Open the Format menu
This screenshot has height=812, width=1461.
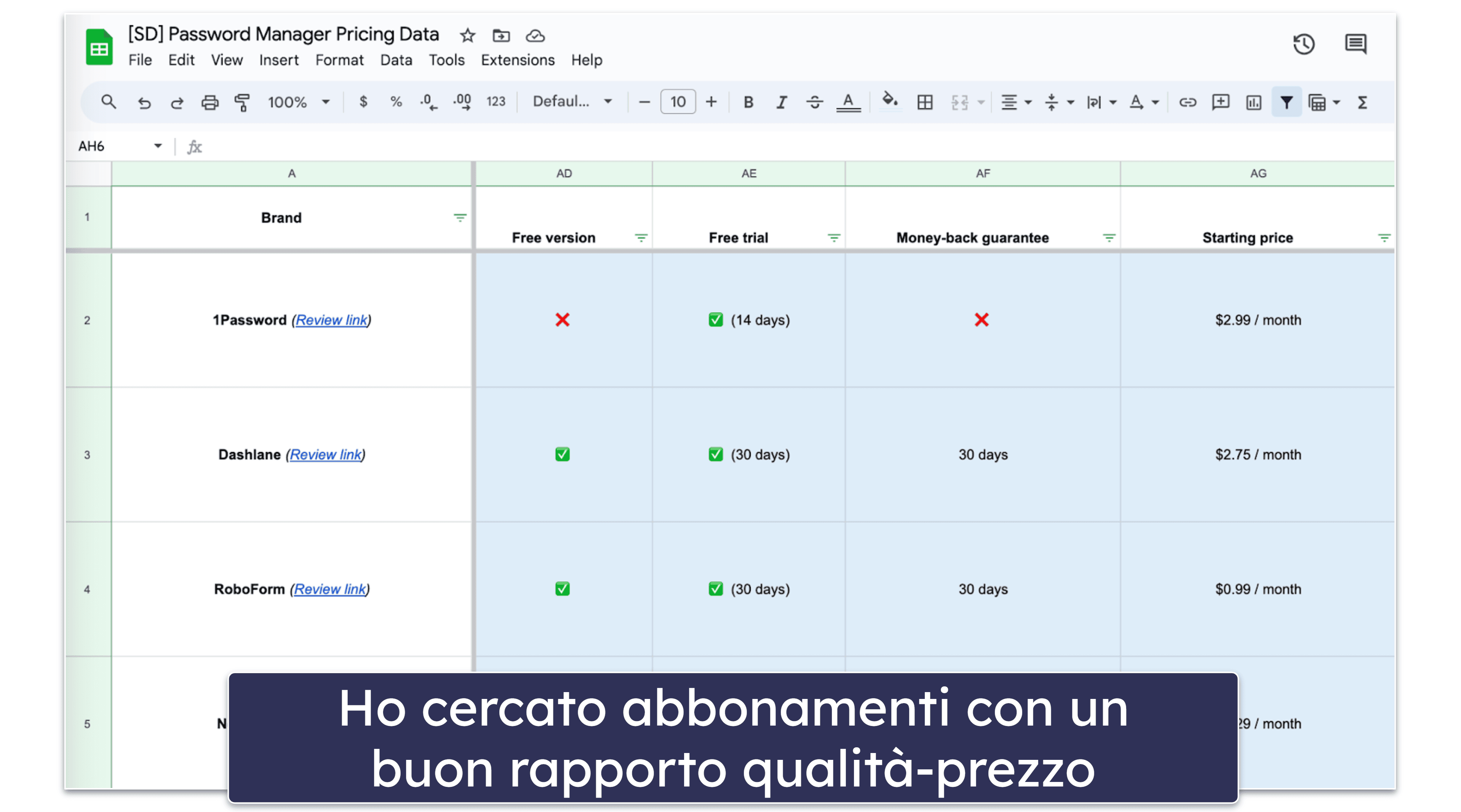tap(339, 60)
